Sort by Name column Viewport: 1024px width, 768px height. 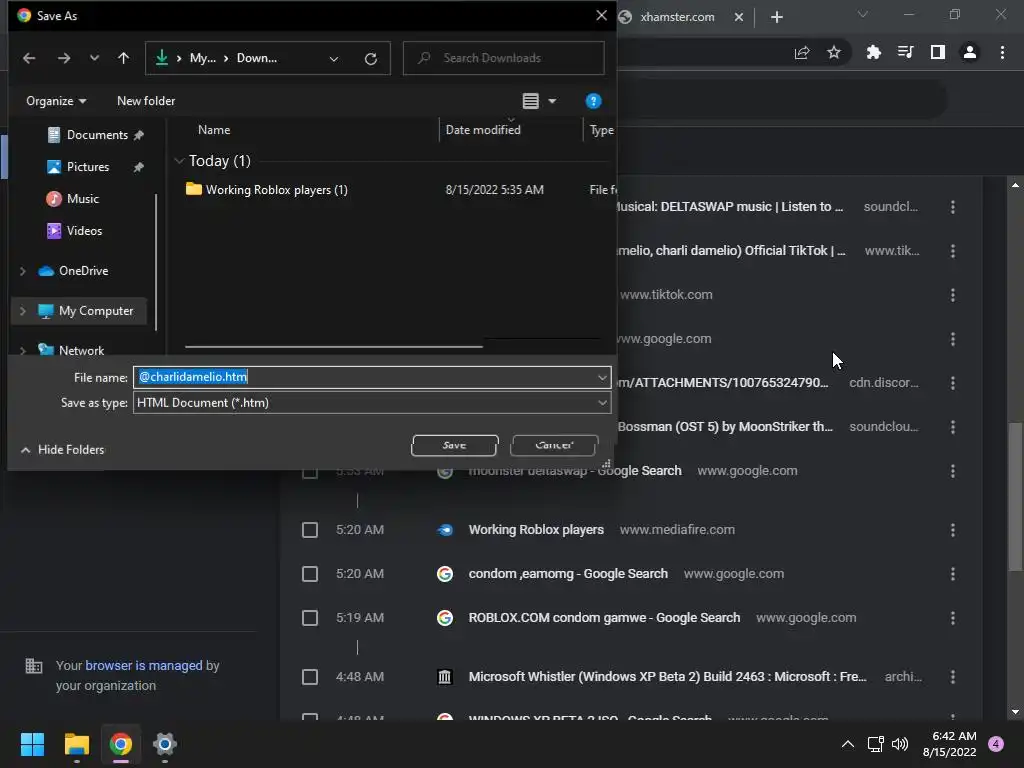point(214,130)
